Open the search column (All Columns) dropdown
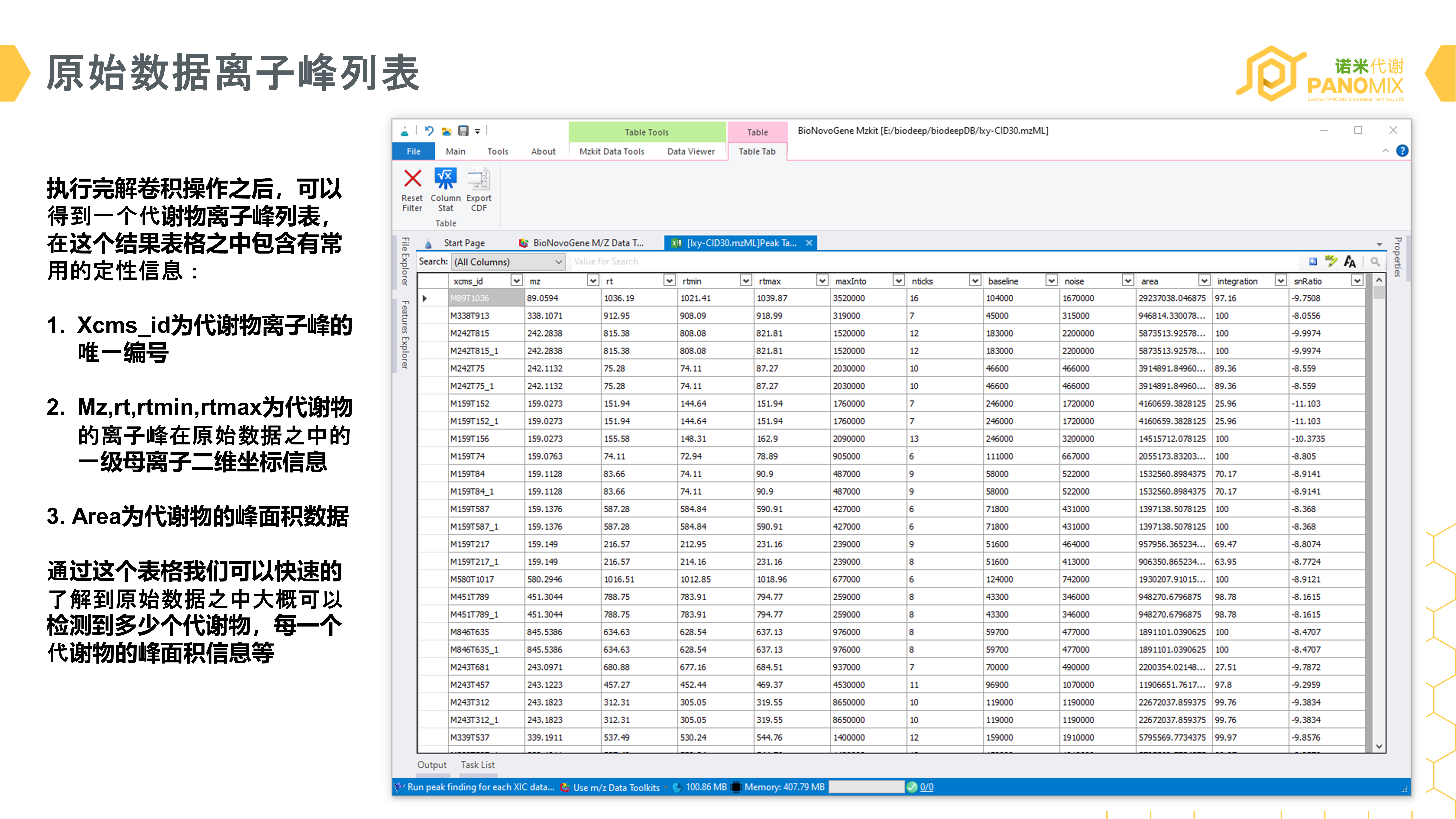This screenshot has width=1456, height=819. coord(558,262)
